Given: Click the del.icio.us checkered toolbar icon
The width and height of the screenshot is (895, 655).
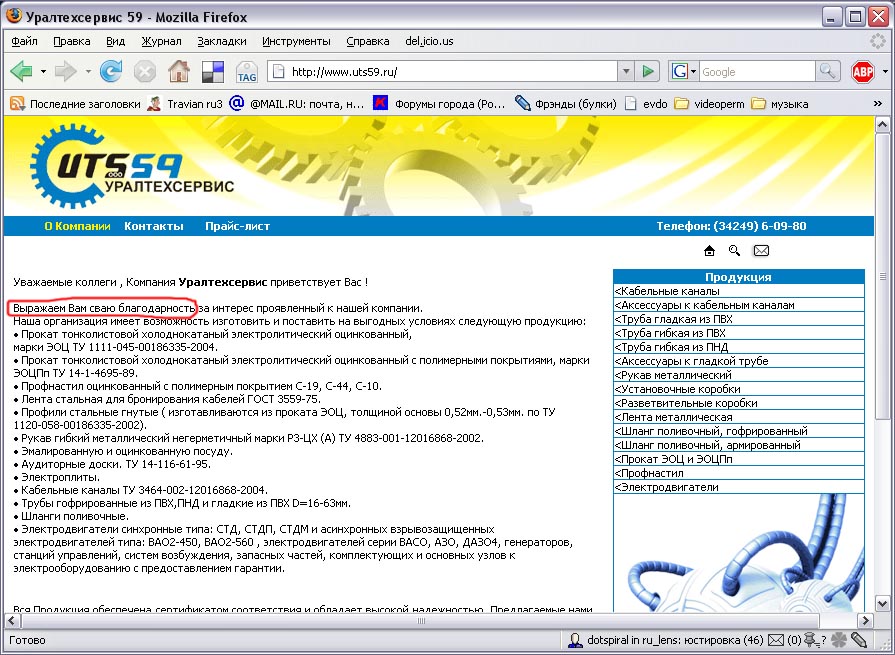Looking at the screenshot, I should coord(213,72).
